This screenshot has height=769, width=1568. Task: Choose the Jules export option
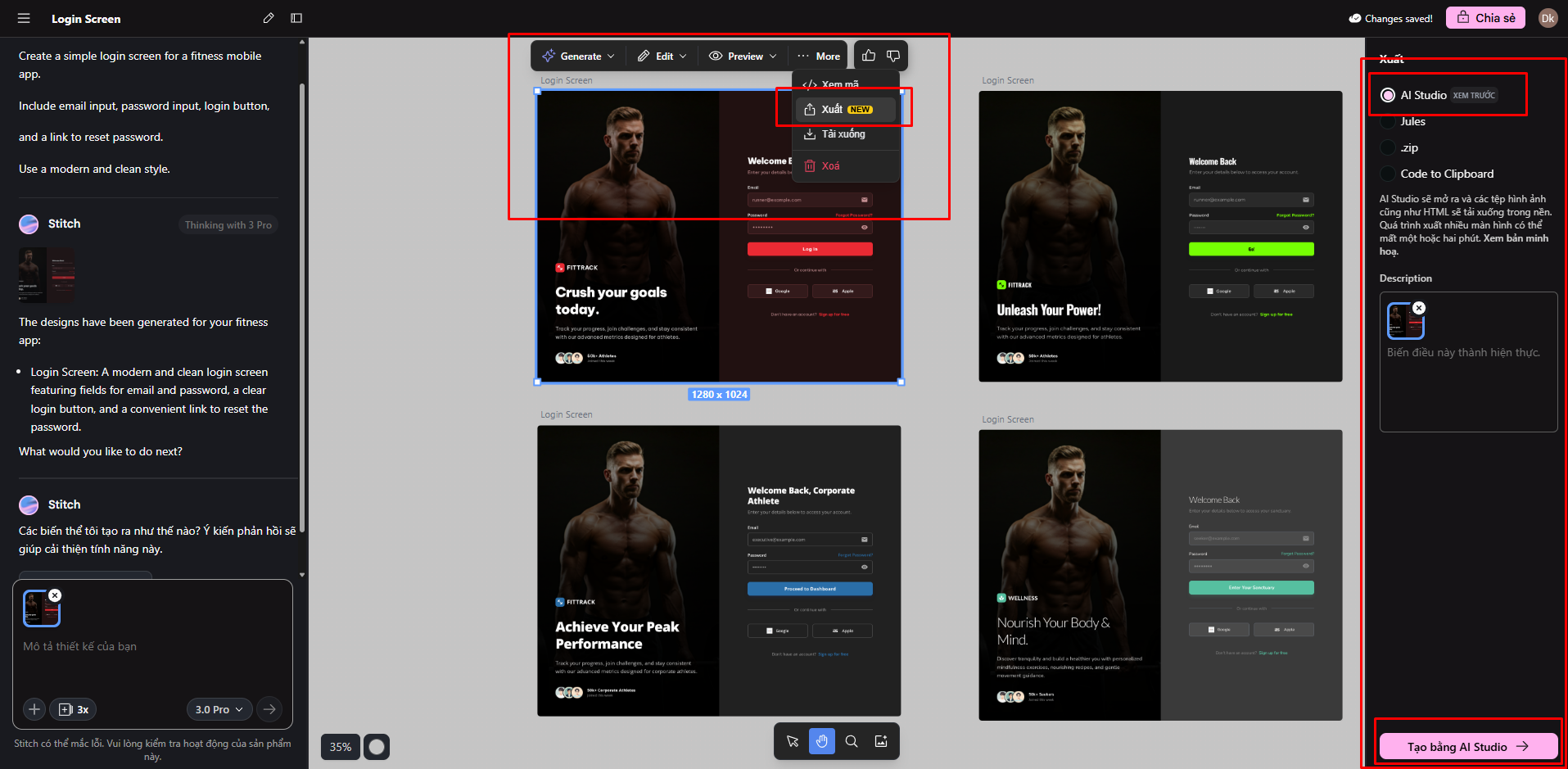(x=1388, y=122)
